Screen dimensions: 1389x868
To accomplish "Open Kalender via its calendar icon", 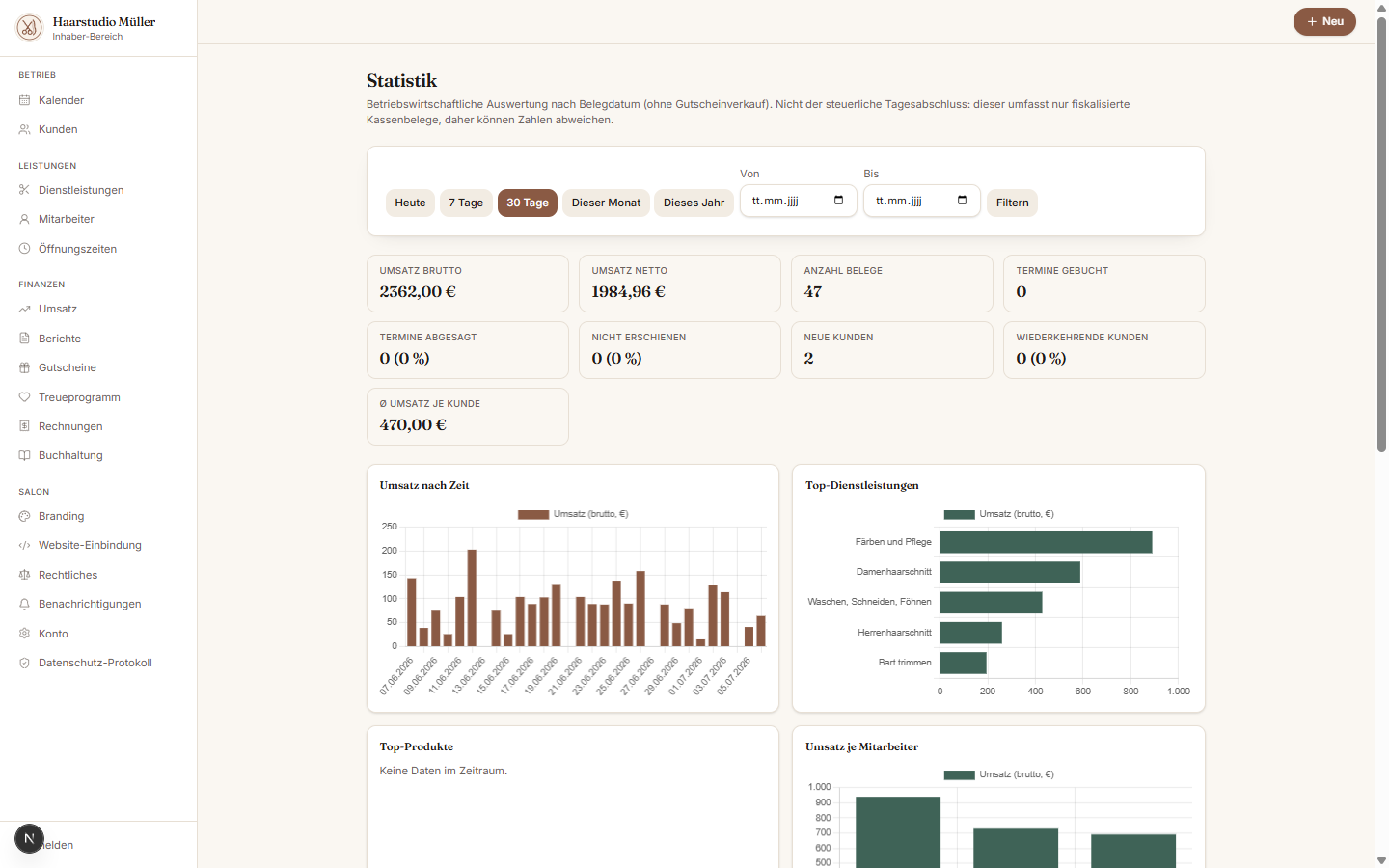I will tap(25, 100).
